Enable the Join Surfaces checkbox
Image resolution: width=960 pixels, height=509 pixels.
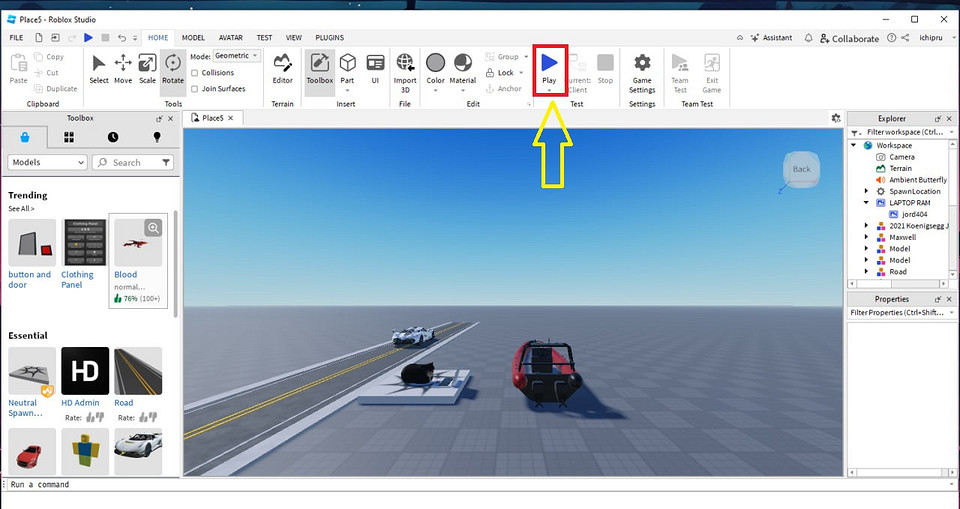pyautogui.click(x=194, y=89)
